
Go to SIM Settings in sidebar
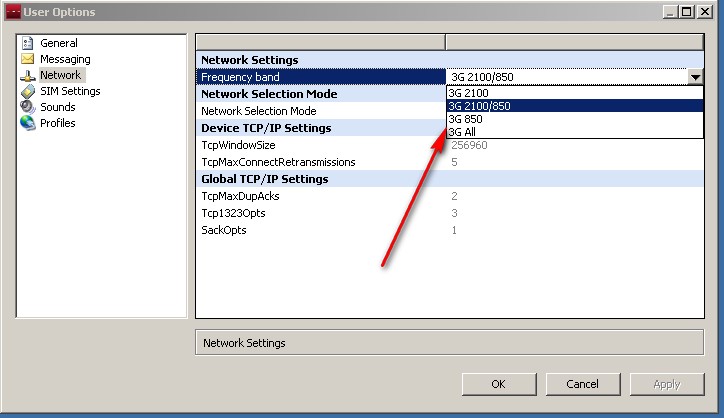tap(70, 91)
